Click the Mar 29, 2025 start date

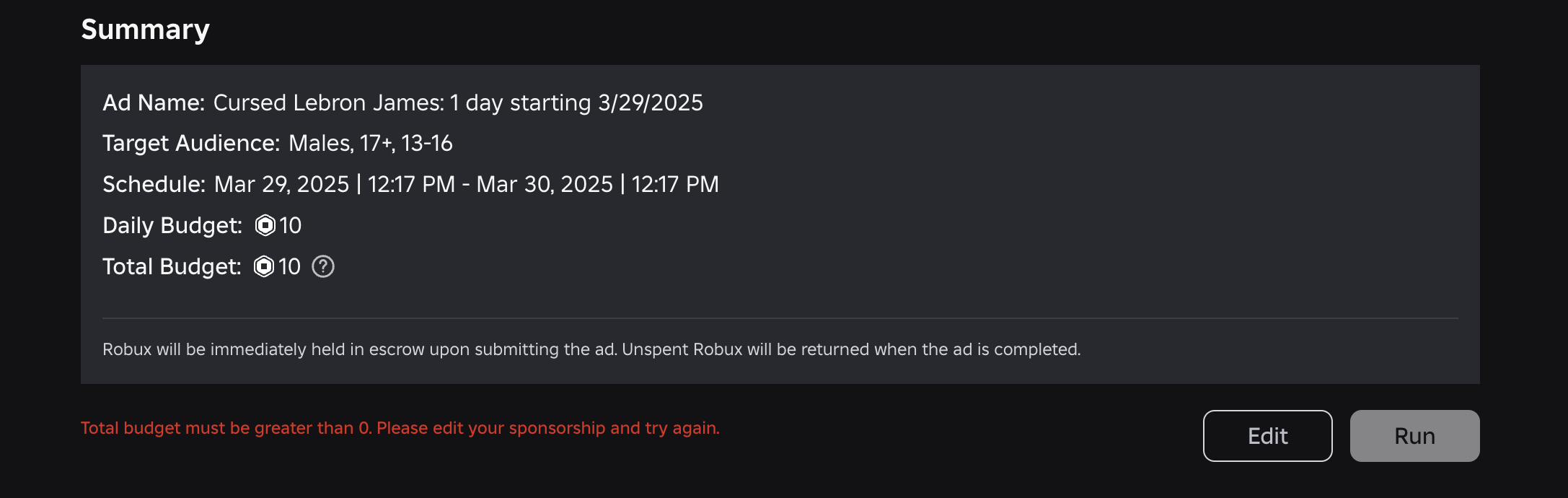tap(281, 184)
